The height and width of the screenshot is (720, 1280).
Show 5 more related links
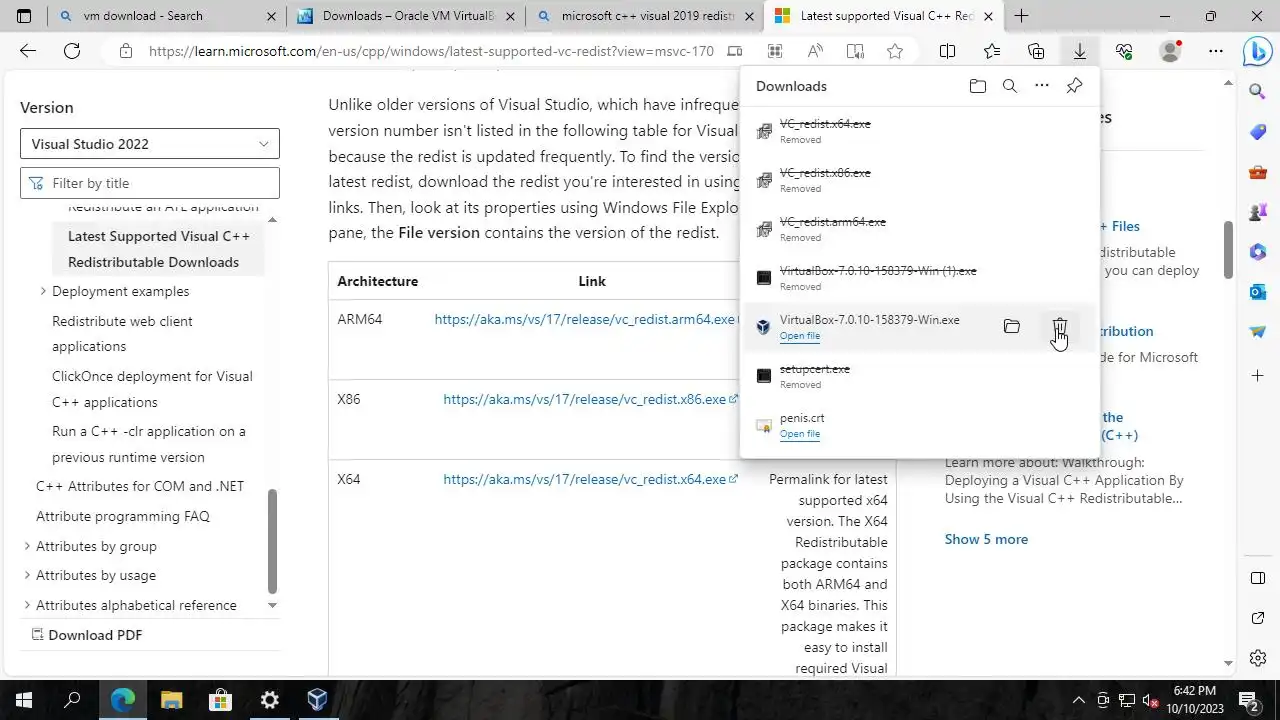986,539
